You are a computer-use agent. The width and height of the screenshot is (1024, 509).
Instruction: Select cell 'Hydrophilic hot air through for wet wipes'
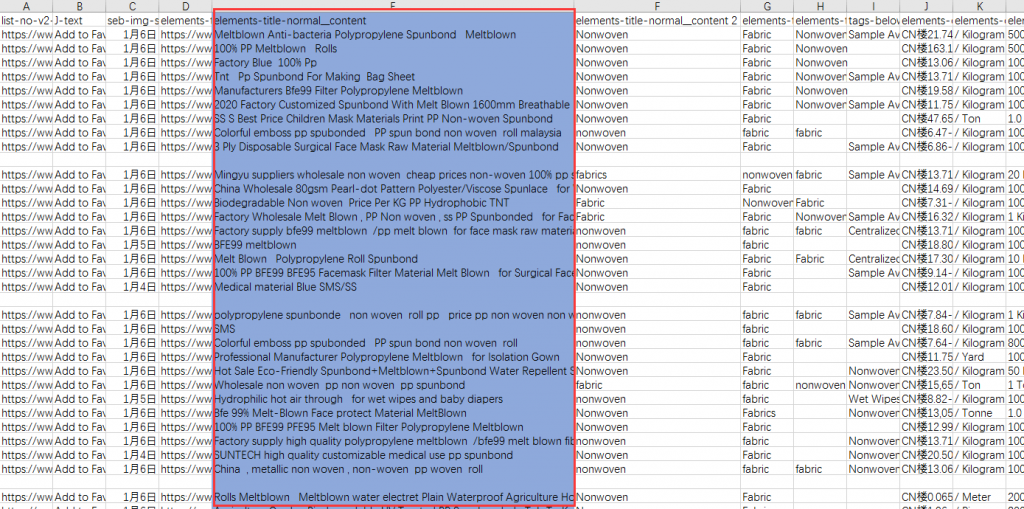point(394,399)
